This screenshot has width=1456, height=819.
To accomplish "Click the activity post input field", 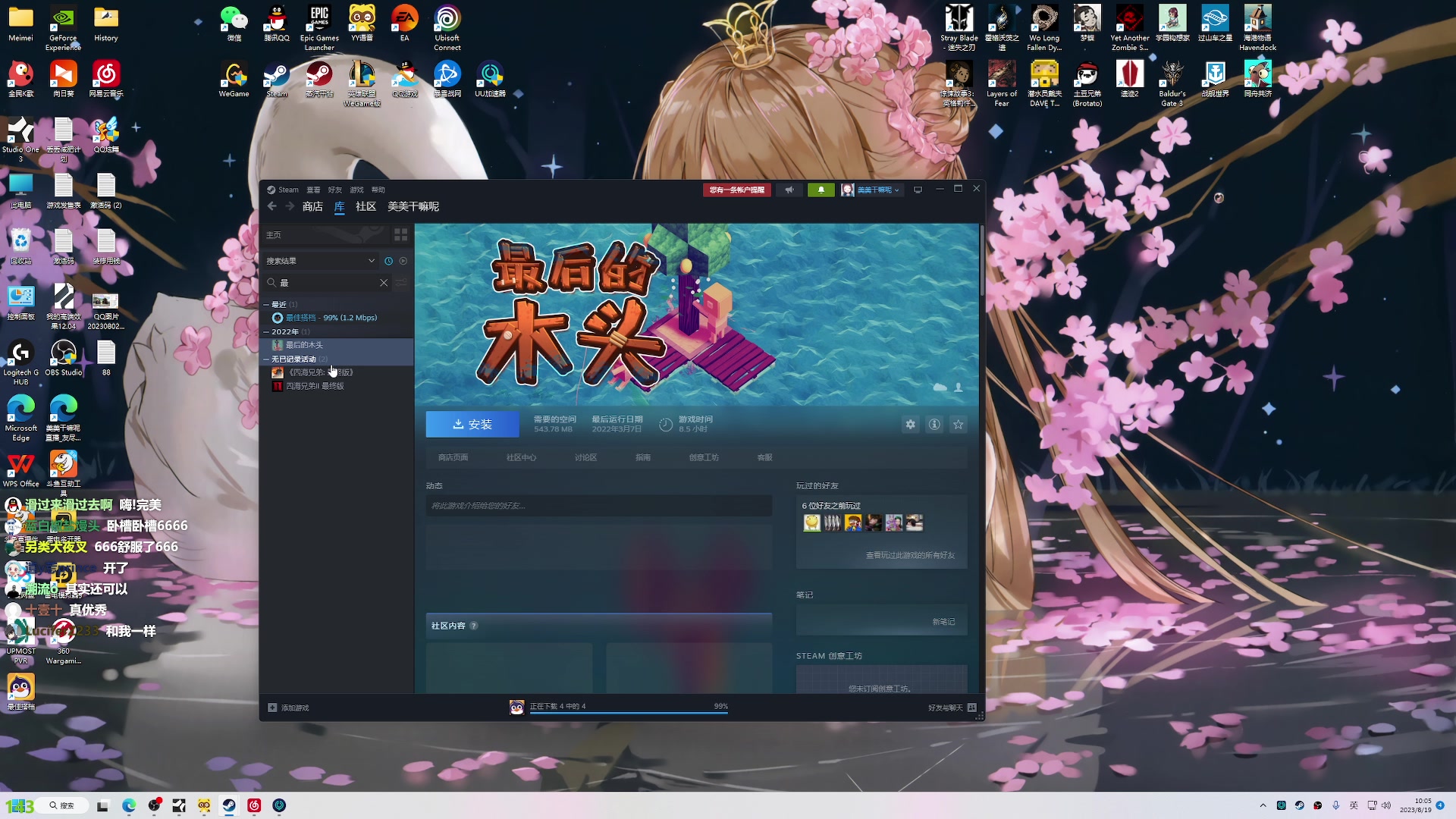I will [x=599, y=506].
